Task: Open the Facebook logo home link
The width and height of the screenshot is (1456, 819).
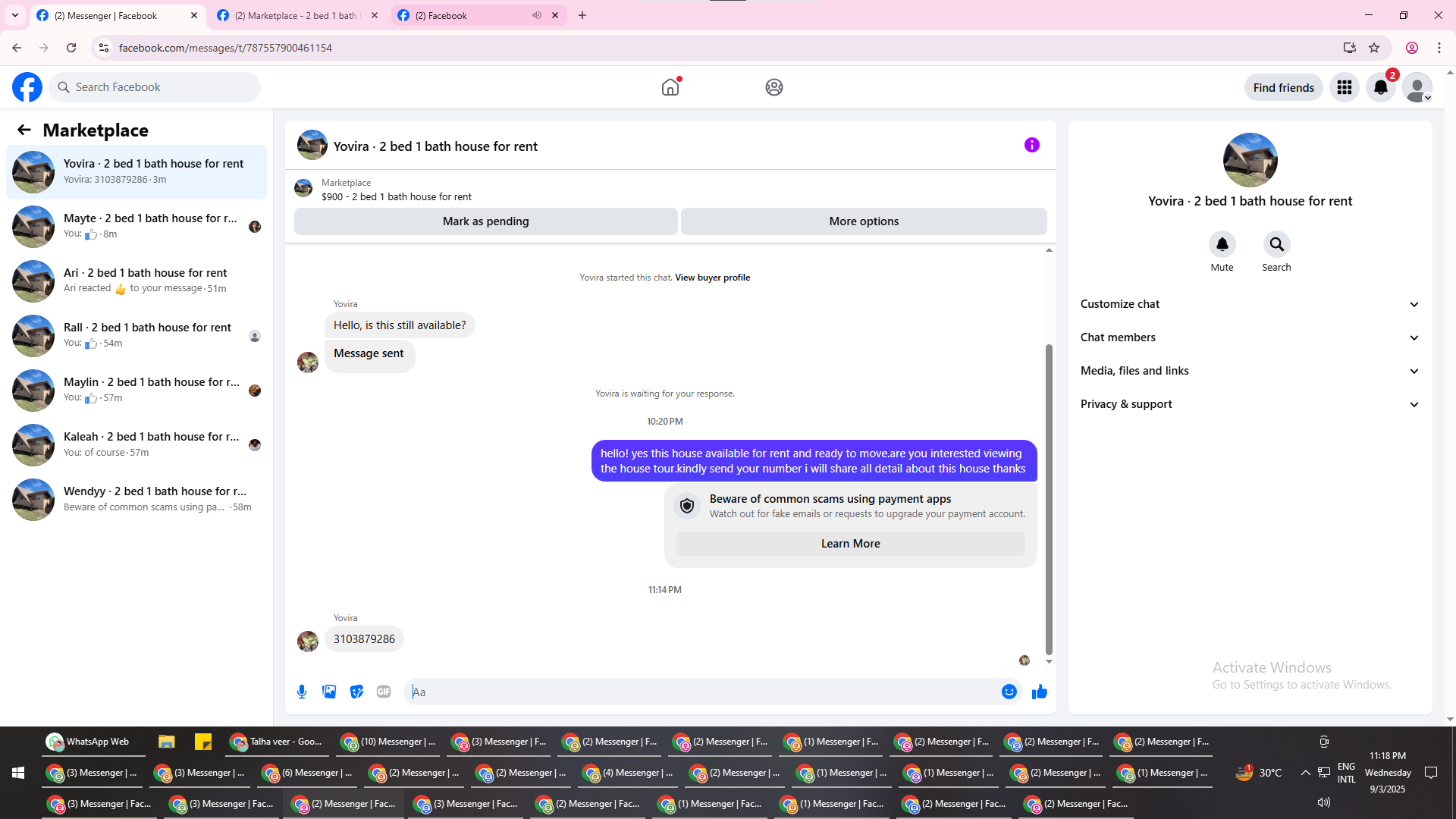Action: click(x=27, y=87)
